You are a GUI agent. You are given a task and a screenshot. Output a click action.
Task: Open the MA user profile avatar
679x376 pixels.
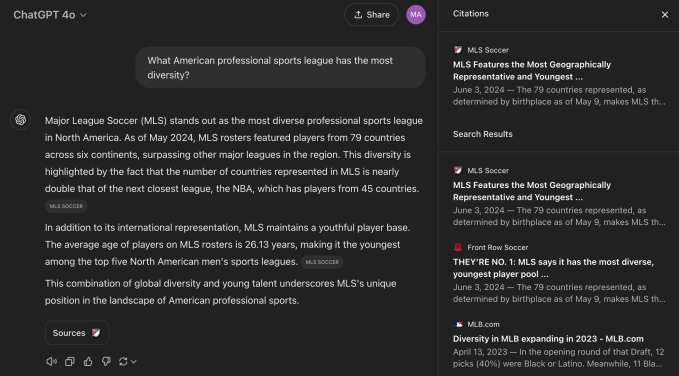pyautogui.click(x=416, y=15)
